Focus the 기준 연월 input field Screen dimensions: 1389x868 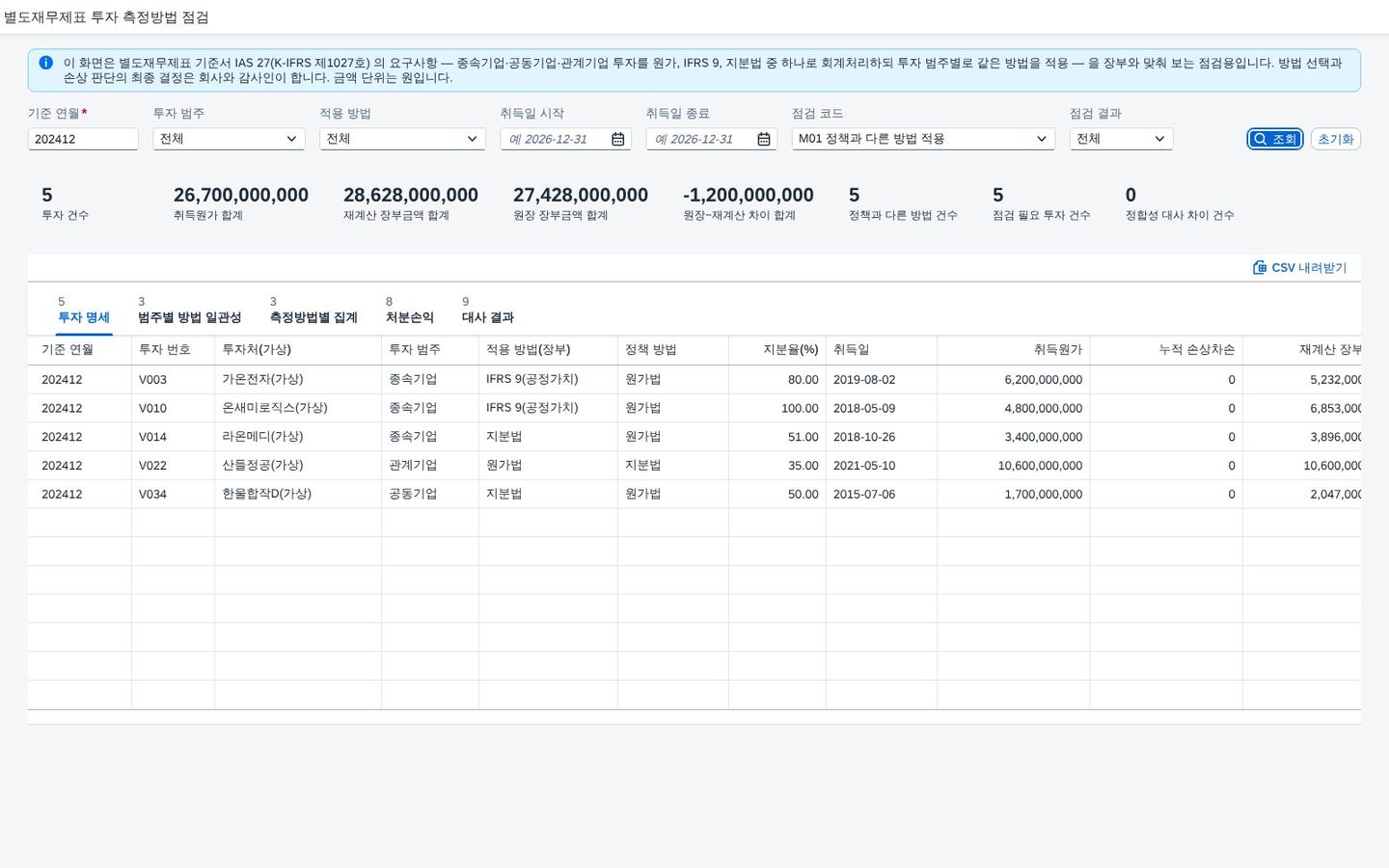tap(83, 139)
